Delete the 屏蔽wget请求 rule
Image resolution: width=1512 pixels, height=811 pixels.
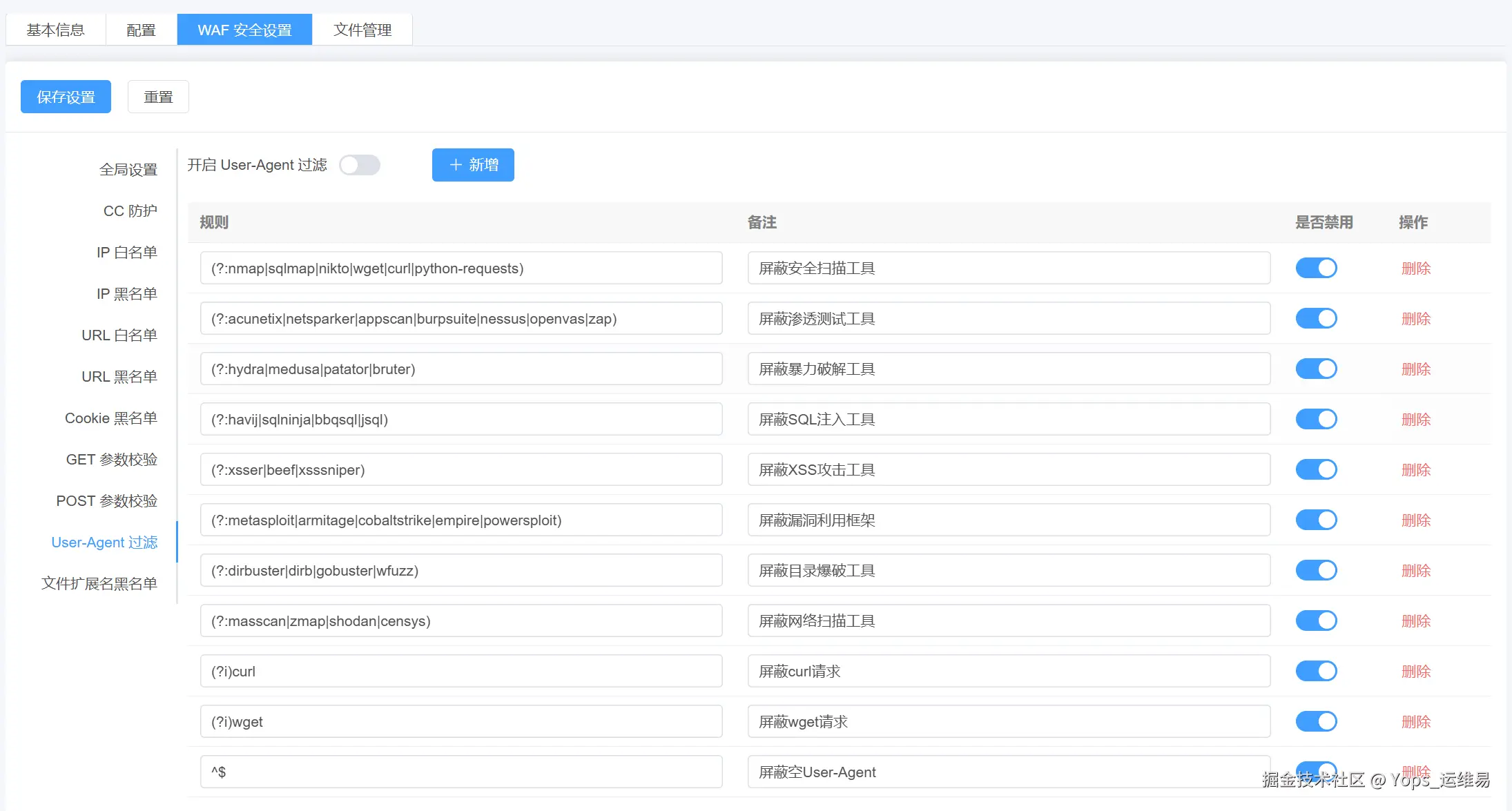coord(1415,722)
